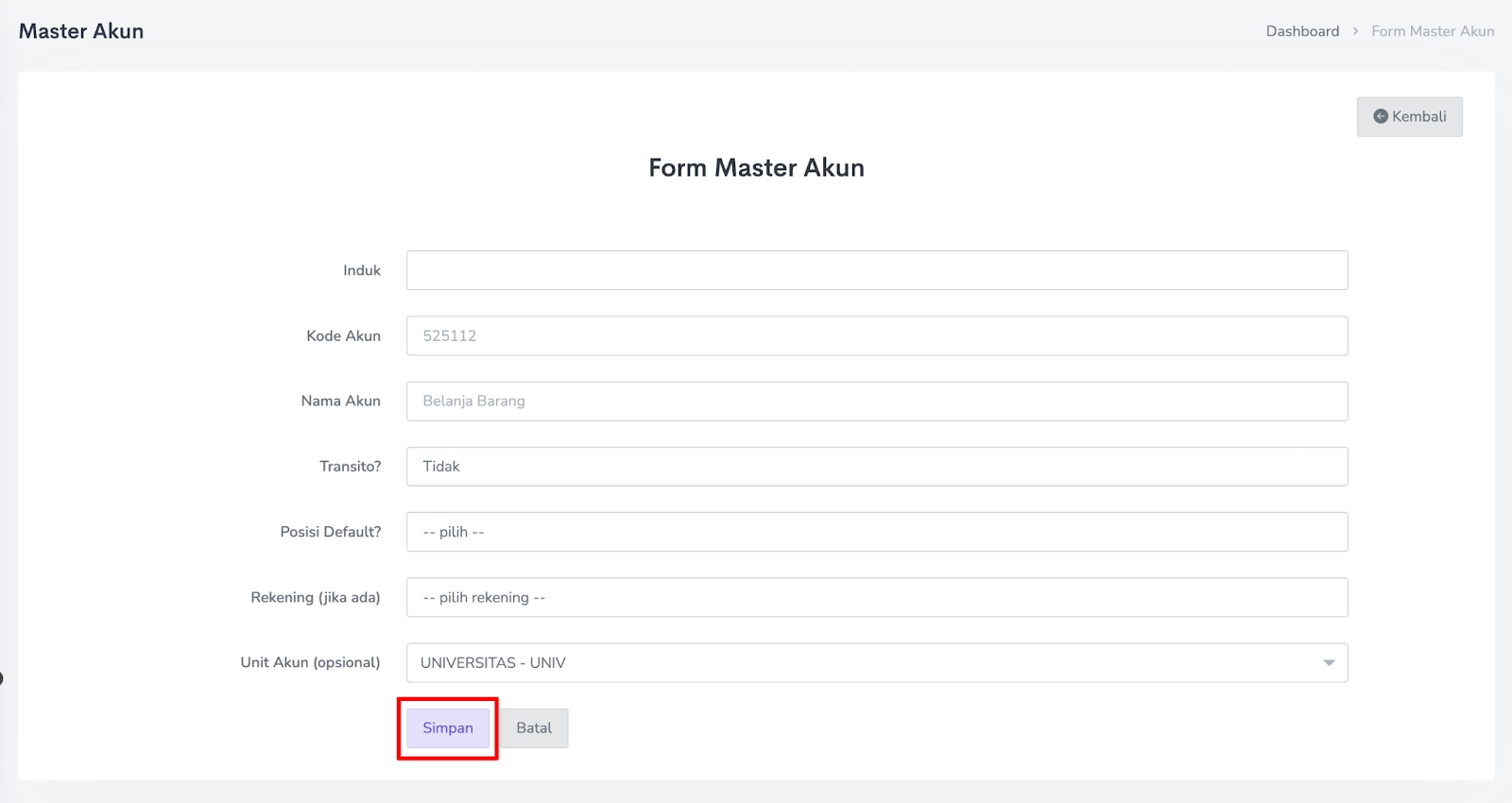Click the Rekening (jika ada) label
The width and height of the screenshot is (1512, 803).
(x=316, y=597)
